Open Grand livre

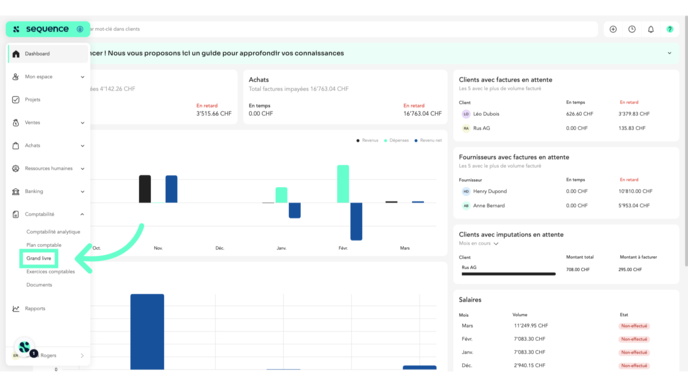39,258
